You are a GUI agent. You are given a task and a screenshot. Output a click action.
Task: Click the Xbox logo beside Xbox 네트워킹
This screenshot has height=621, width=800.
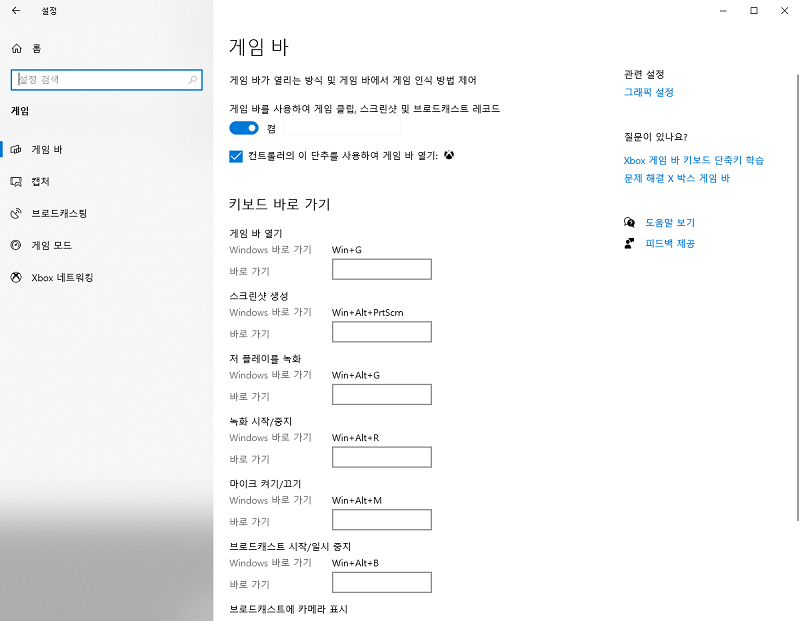[x=17, y=278]
